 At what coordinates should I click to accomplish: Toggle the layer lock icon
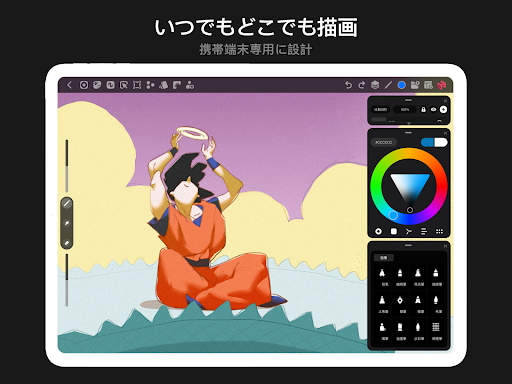coord(423,109)
